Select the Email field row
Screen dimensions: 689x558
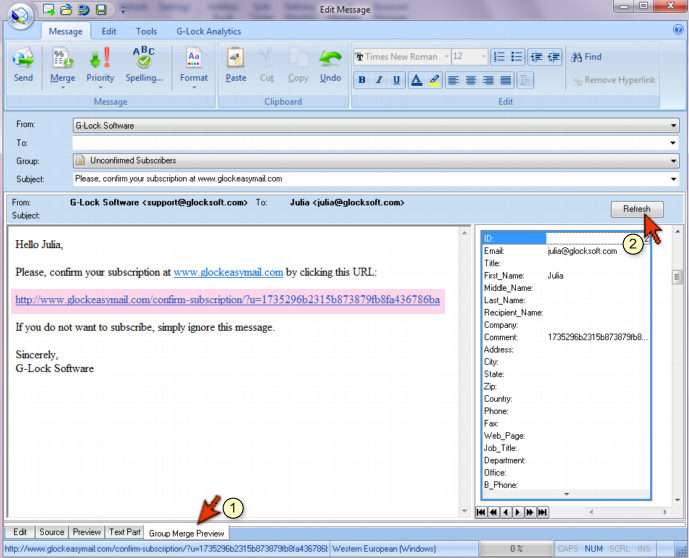click(x=566, y=251)
